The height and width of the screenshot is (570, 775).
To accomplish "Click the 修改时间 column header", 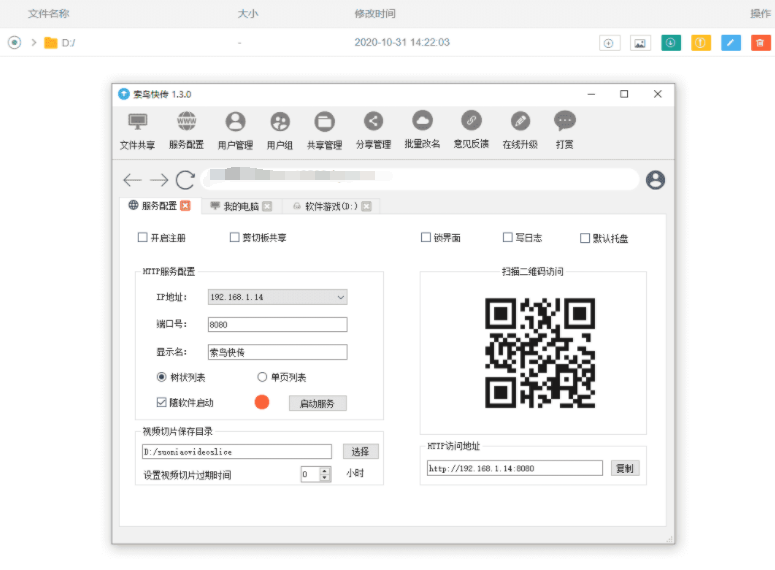I will pyautogui.click(x=375, y=14).
